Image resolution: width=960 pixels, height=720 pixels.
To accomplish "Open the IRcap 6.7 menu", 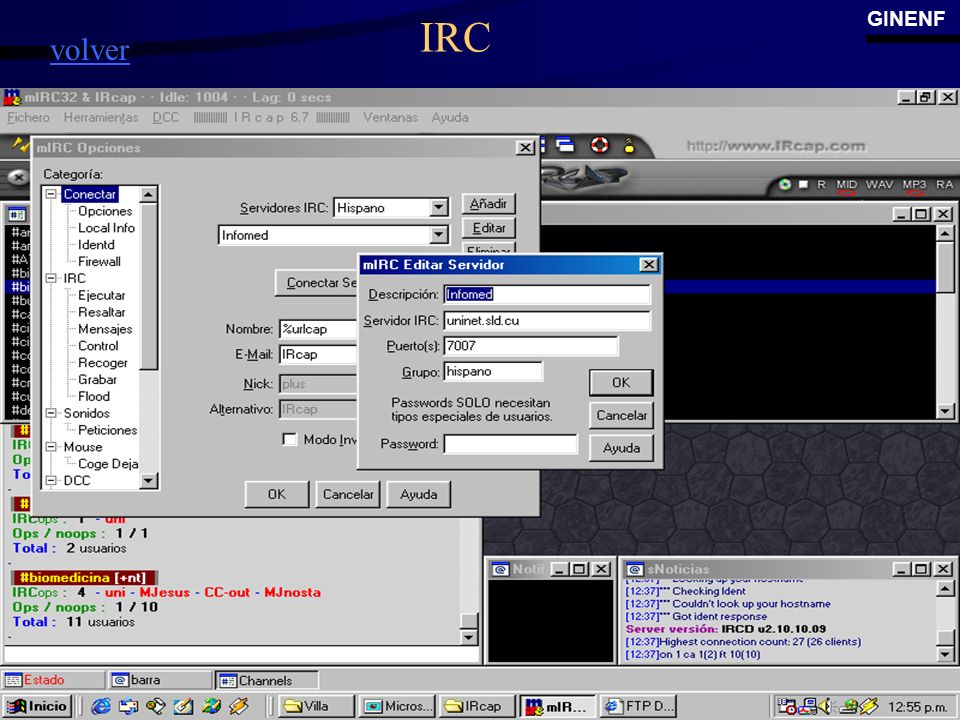I will tap(271, 117).
